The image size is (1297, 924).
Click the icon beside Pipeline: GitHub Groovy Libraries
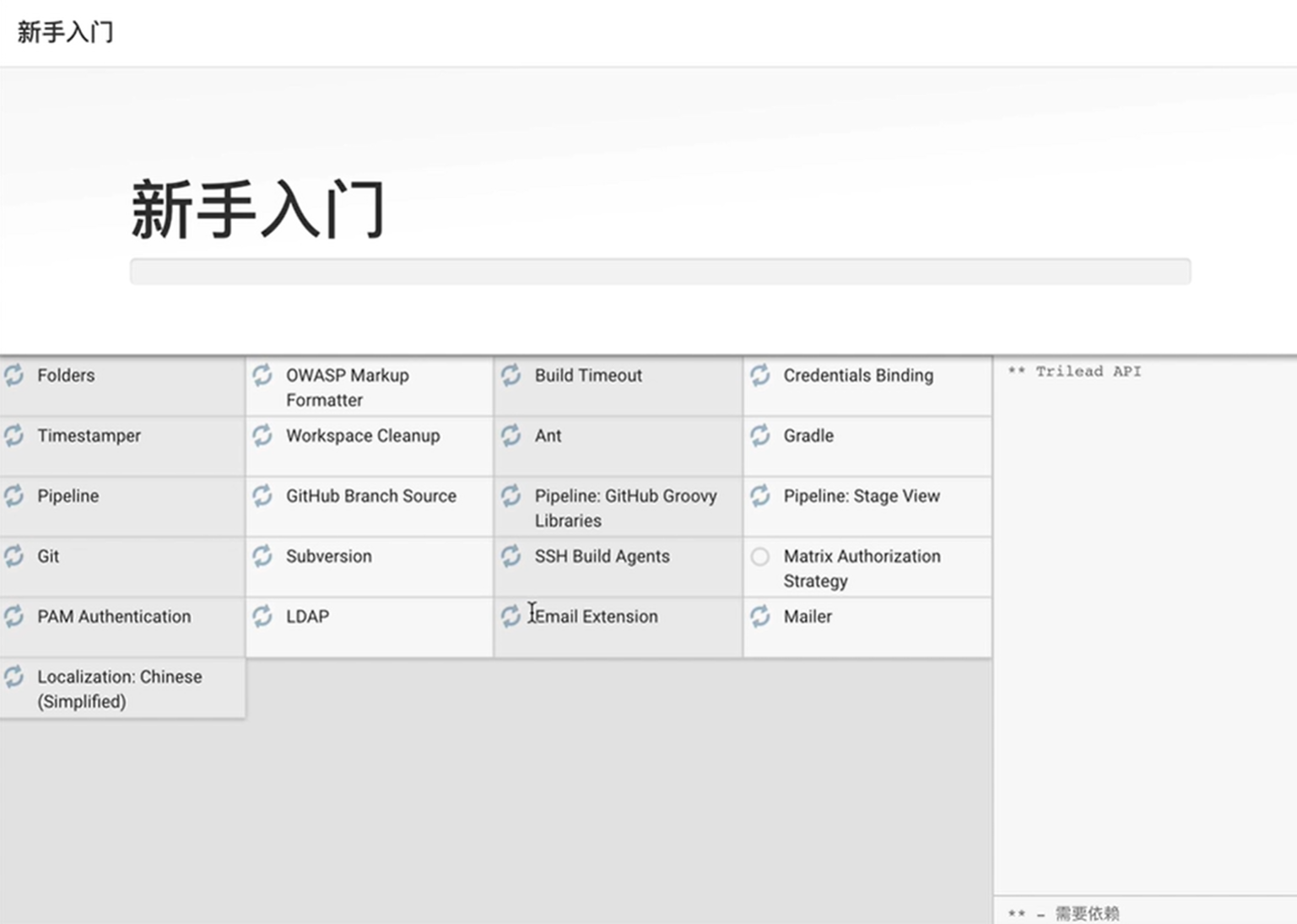tap(511, 495)
